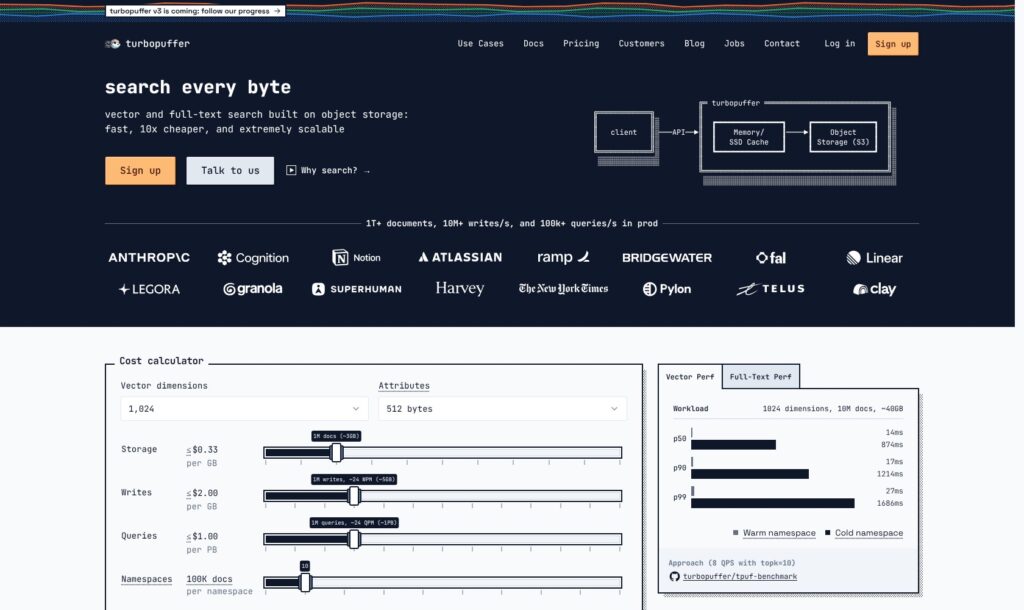
Task: Open the Atlassian customer logo
Action: 460,257
